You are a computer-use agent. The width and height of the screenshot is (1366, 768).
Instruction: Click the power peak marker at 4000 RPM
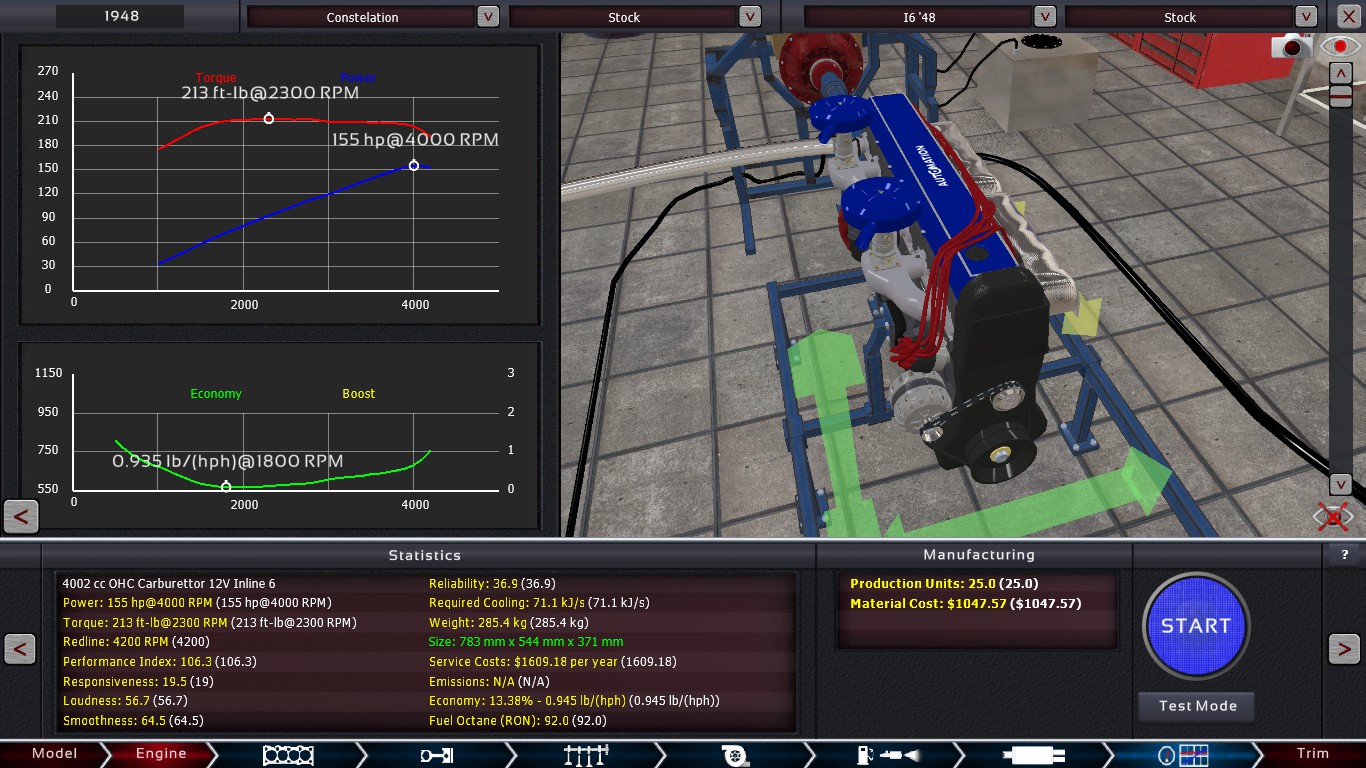414,165
